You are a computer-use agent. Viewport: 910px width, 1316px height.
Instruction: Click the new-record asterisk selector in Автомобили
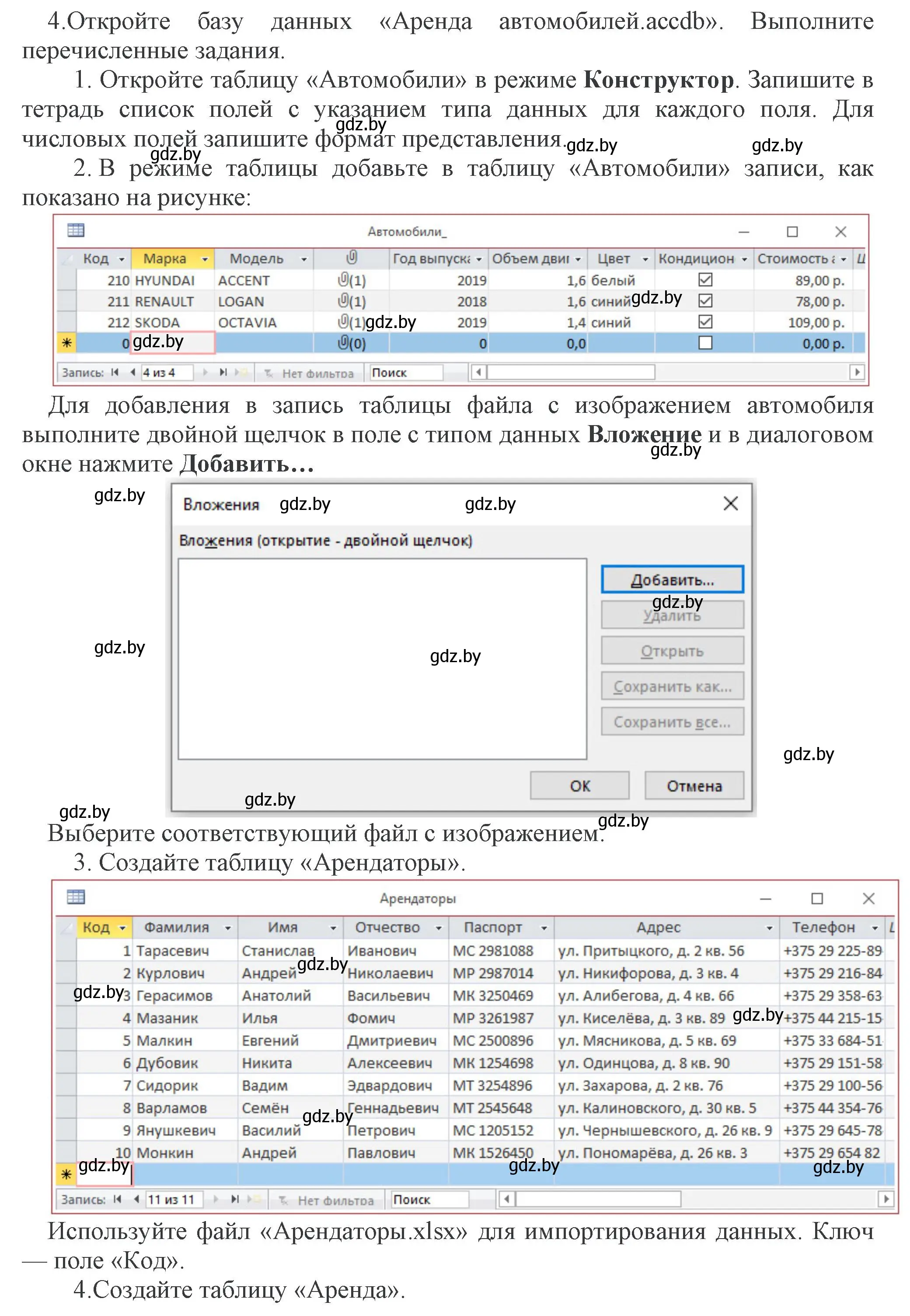67,343
